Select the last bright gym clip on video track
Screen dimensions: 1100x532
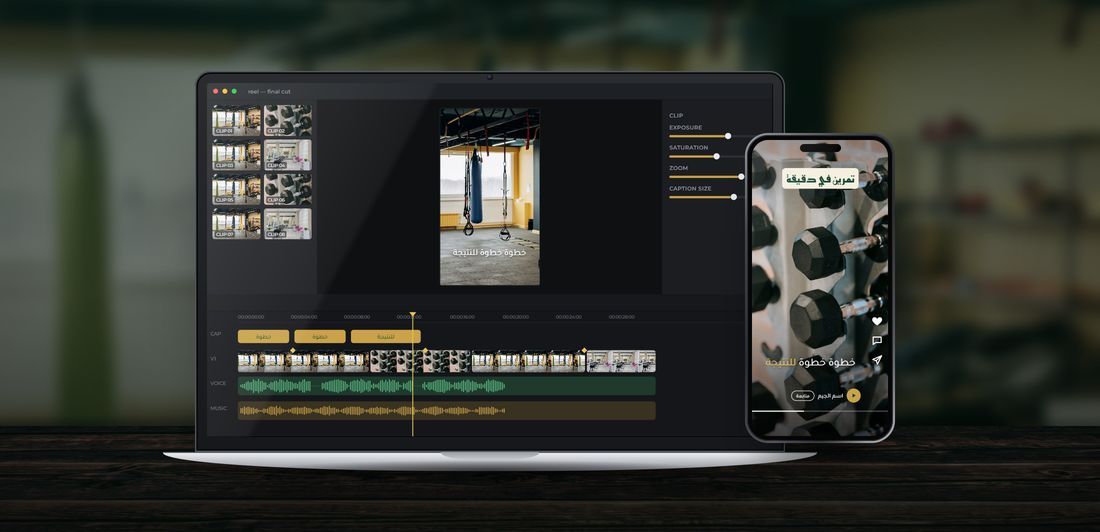tap(621, 361)
